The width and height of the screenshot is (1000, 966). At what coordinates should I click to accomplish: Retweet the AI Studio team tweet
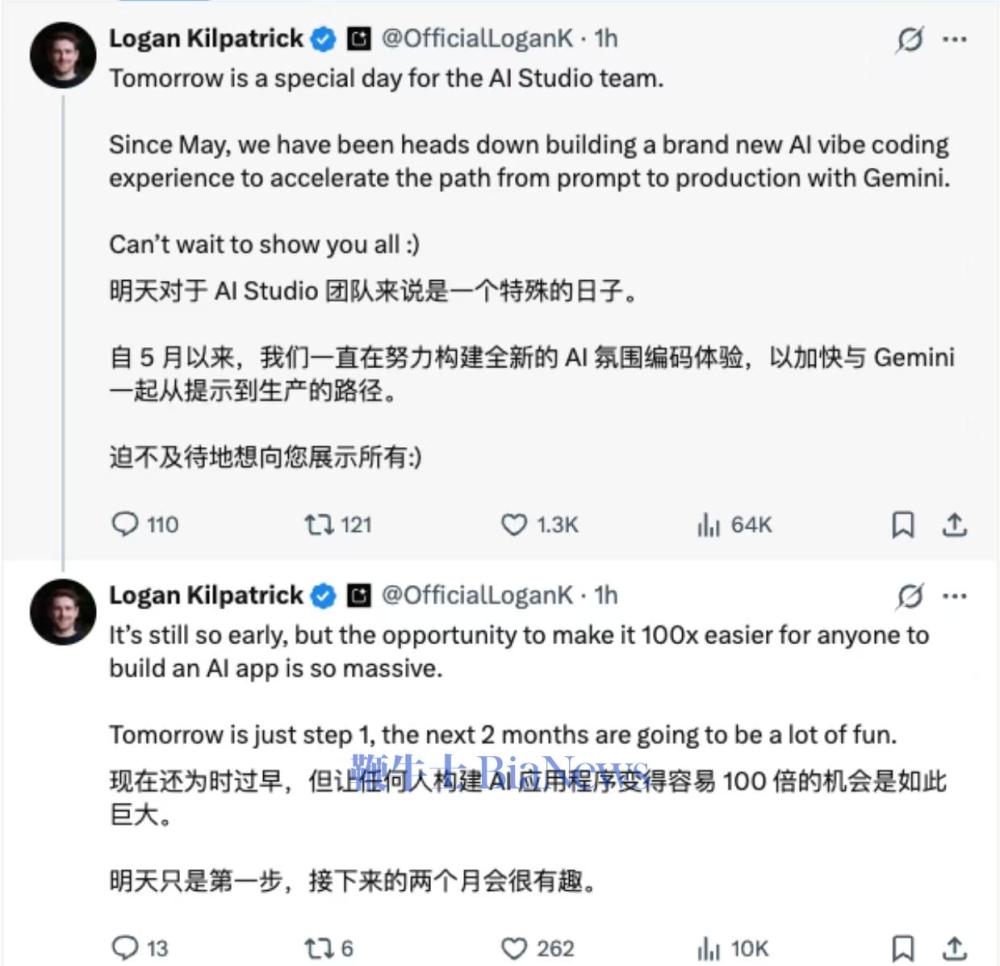point(319,524)
